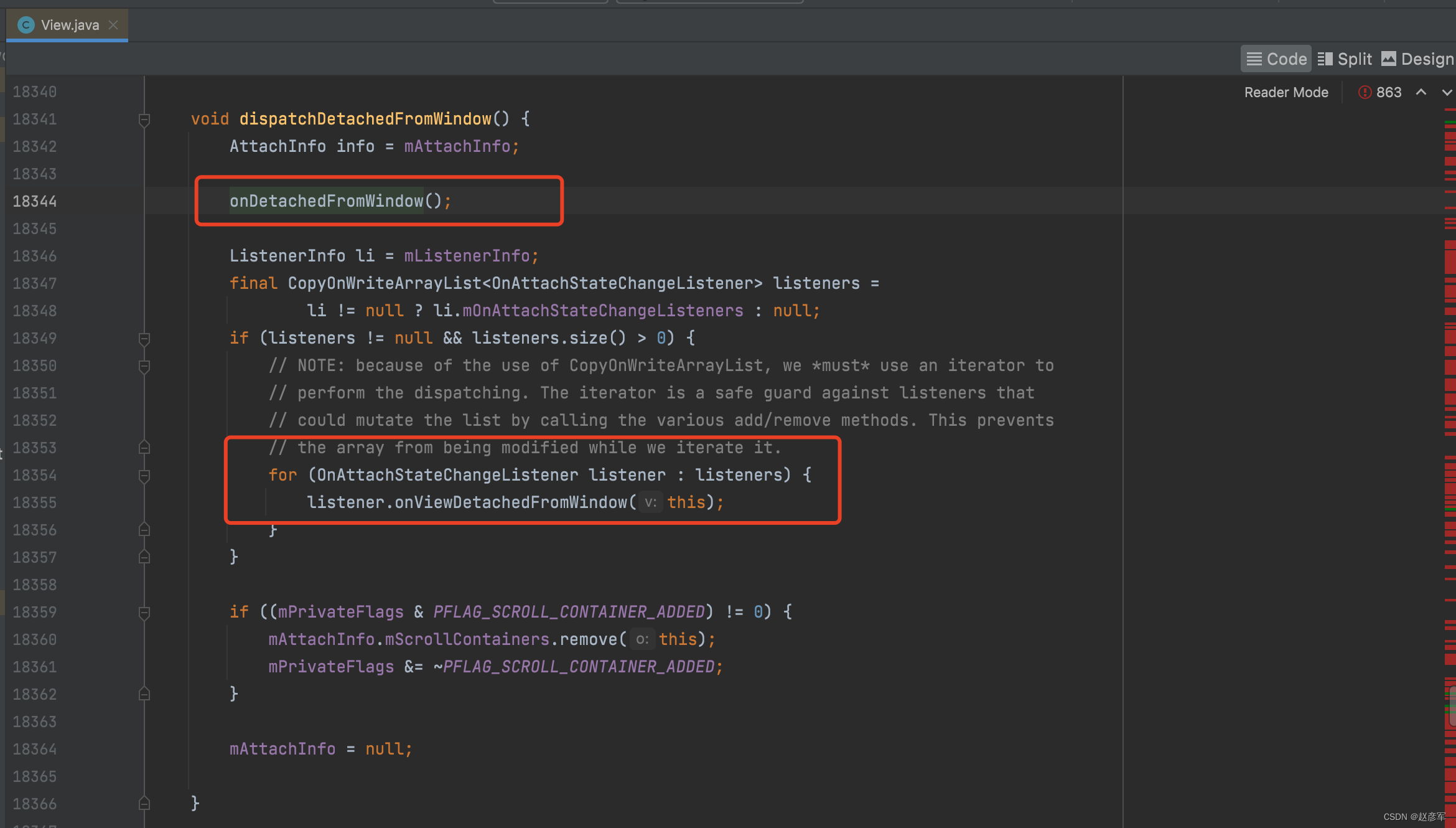Select the View.java editor tab
This screenshot has width=1456, height=828.
point(67,25)
